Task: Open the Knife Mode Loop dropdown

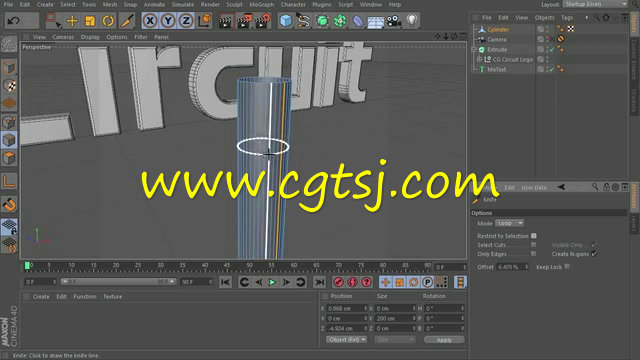Action: pyautogui.click(x=509, y=223)
